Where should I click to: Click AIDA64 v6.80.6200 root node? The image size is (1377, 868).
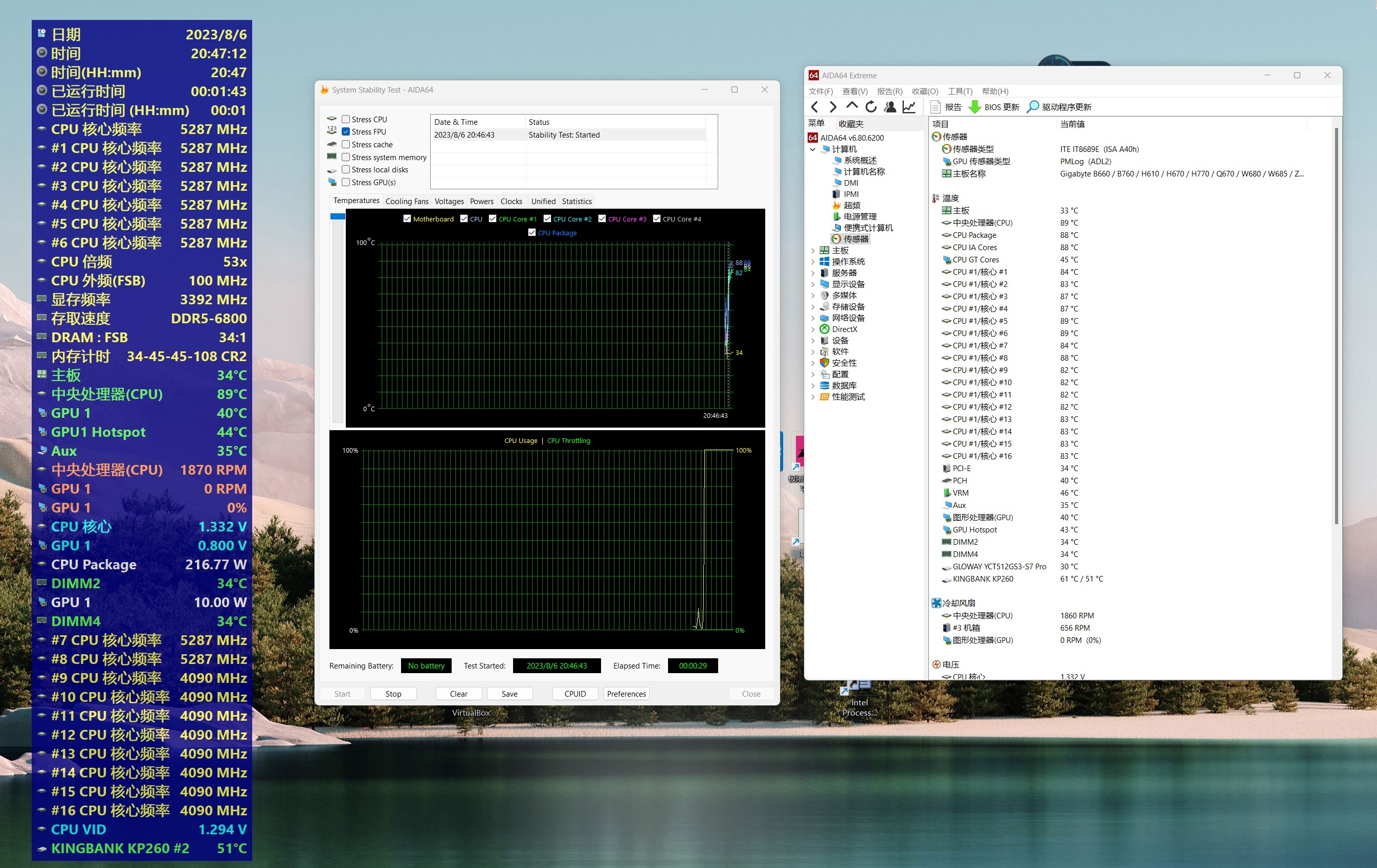[x=852, y=138]
